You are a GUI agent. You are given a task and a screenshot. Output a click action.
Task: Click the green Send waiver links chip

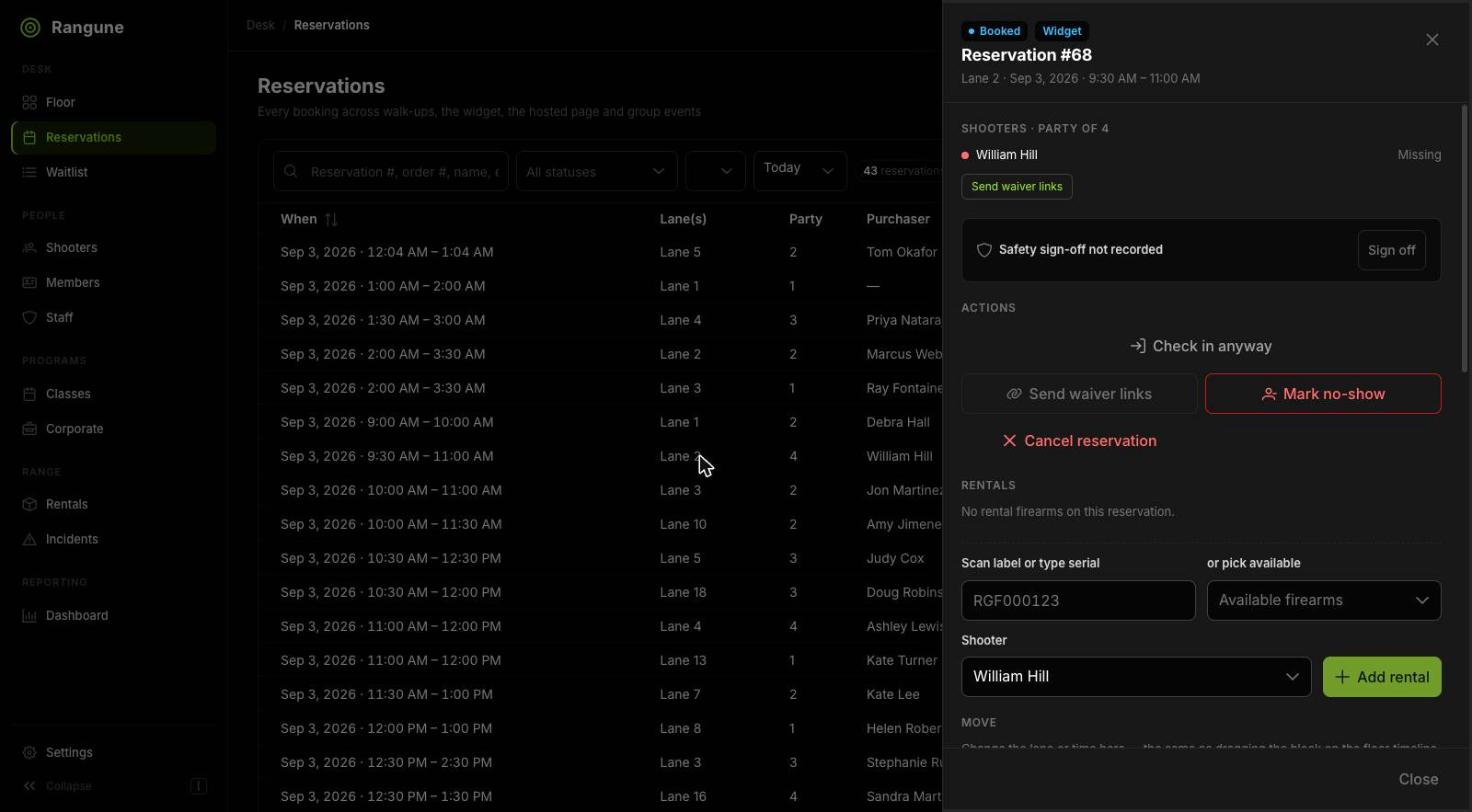click(x=1017, y=187)
